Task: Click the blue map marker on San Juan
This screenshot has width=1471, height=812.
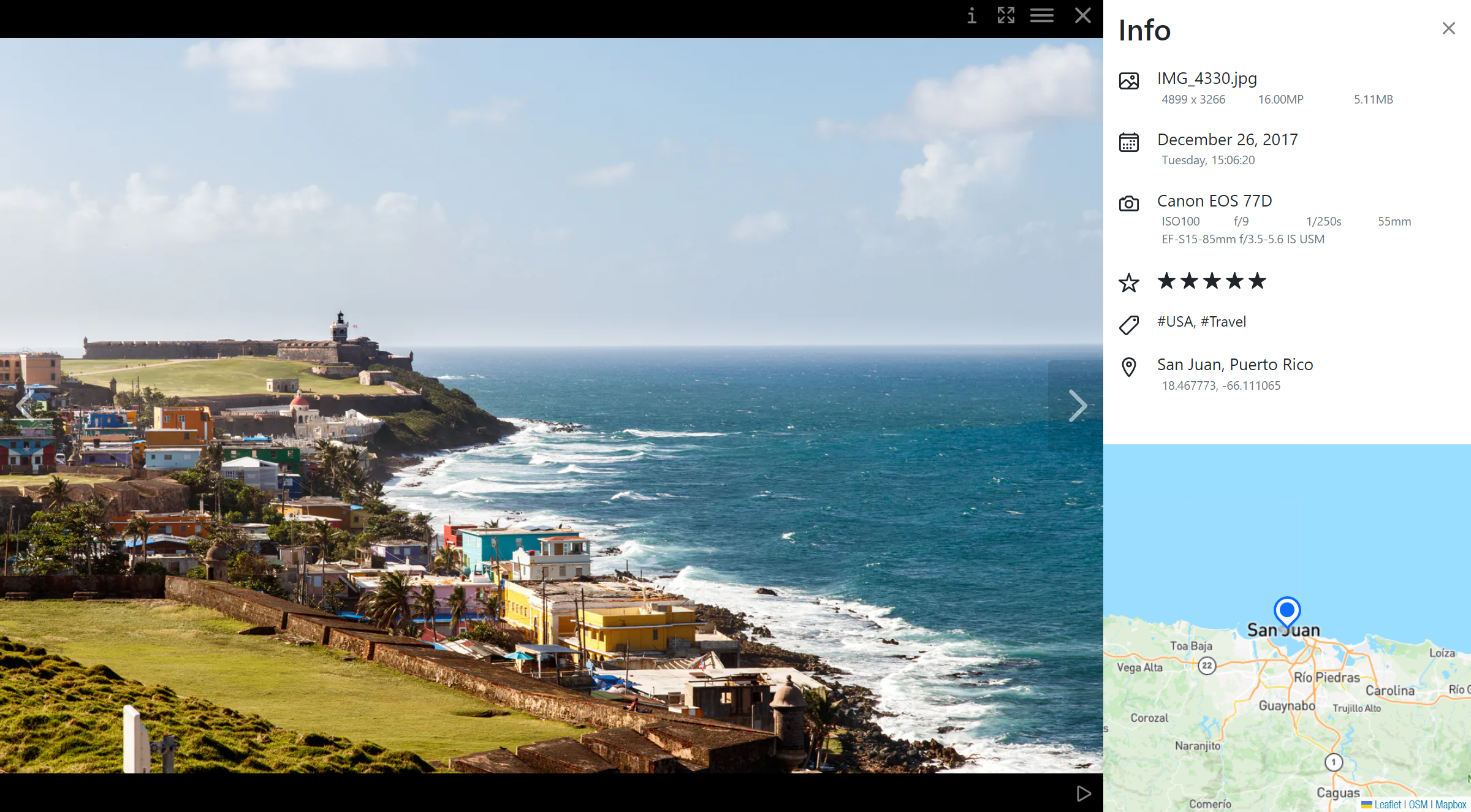Action: 1287,612
